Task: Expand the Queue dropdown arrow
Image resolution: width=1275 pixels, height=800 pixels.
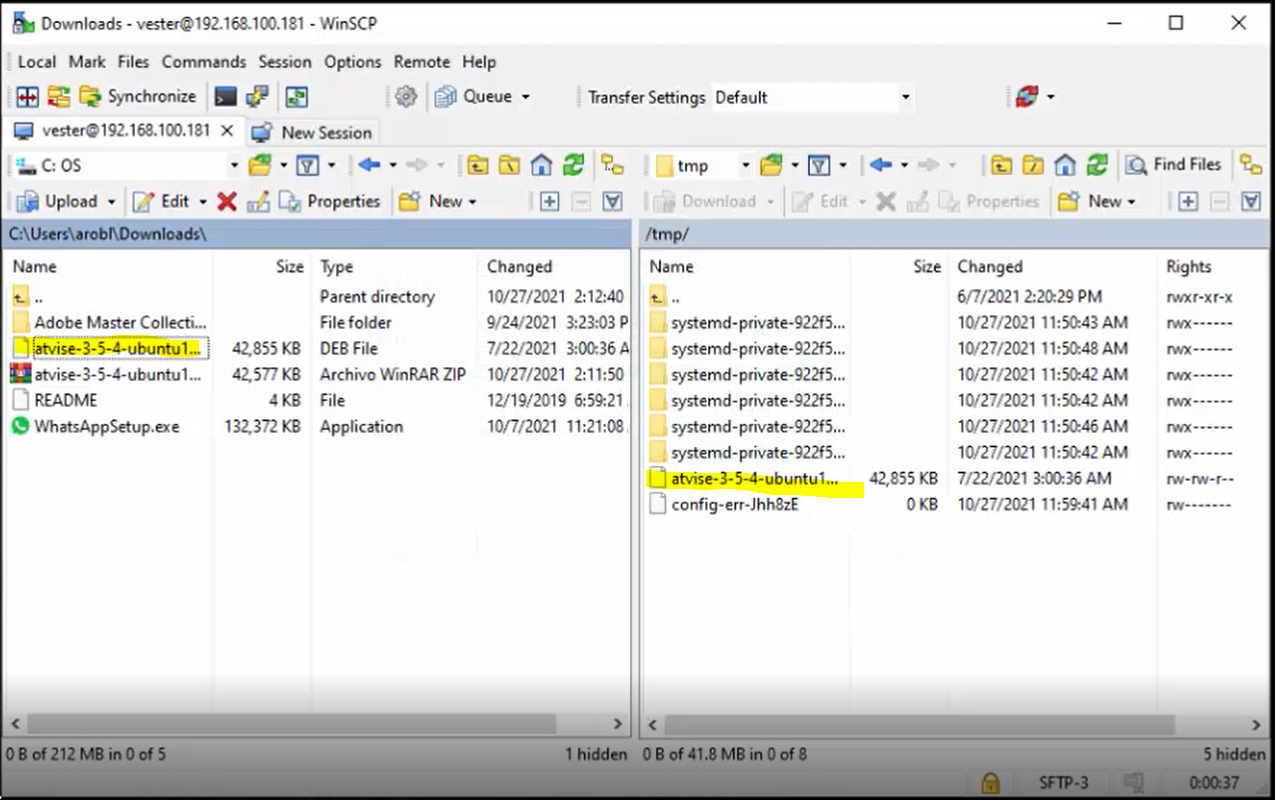Action: tap(525, 97)
